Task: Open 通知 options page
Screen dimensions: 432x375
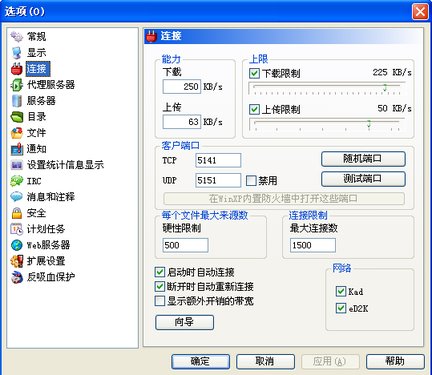Action: click(36, 149)
